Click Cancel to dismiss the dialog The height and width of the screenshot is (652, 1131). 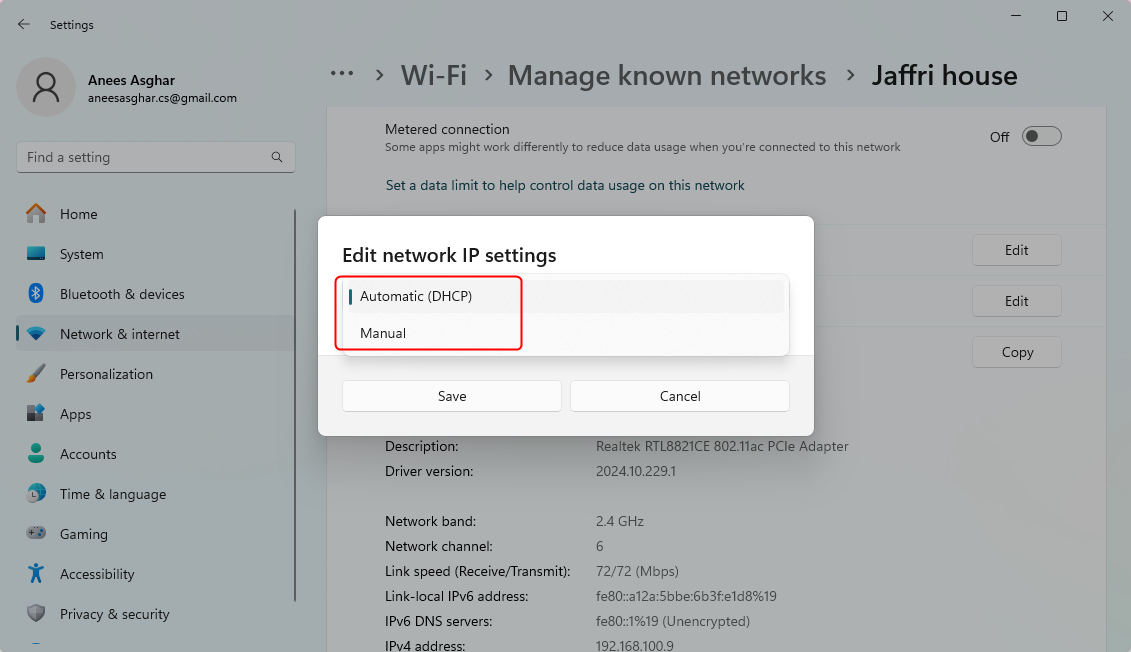tap(679, 395)
